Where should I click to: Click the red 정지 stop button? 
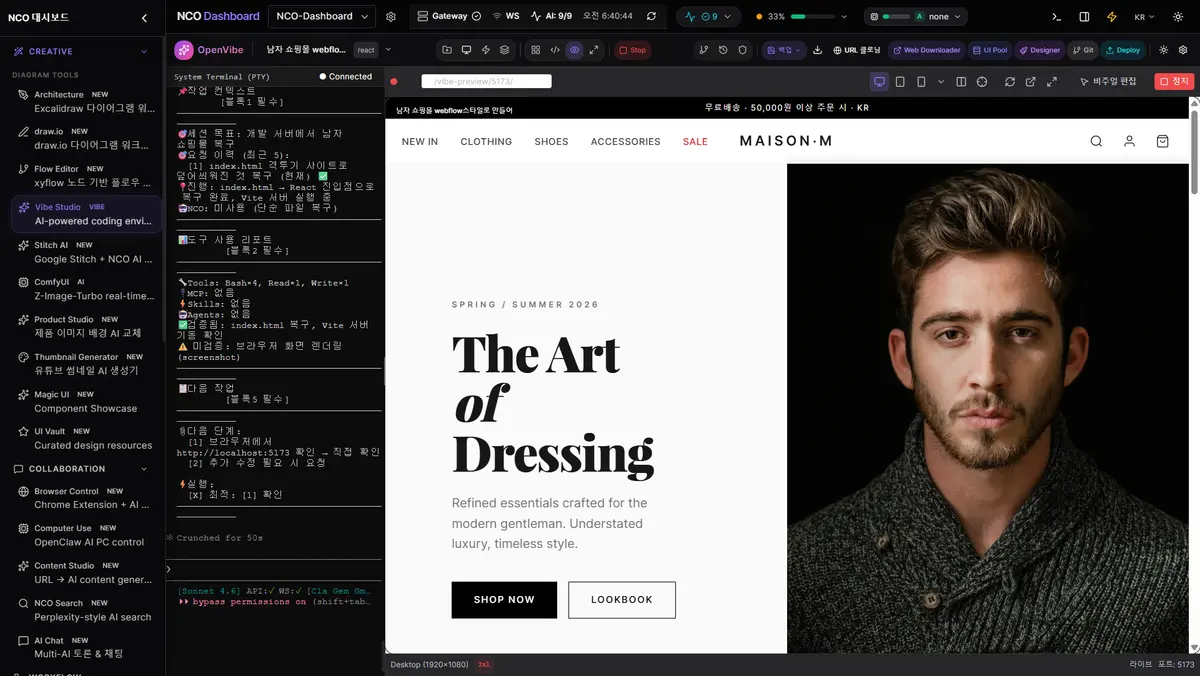pos(1174,82)
